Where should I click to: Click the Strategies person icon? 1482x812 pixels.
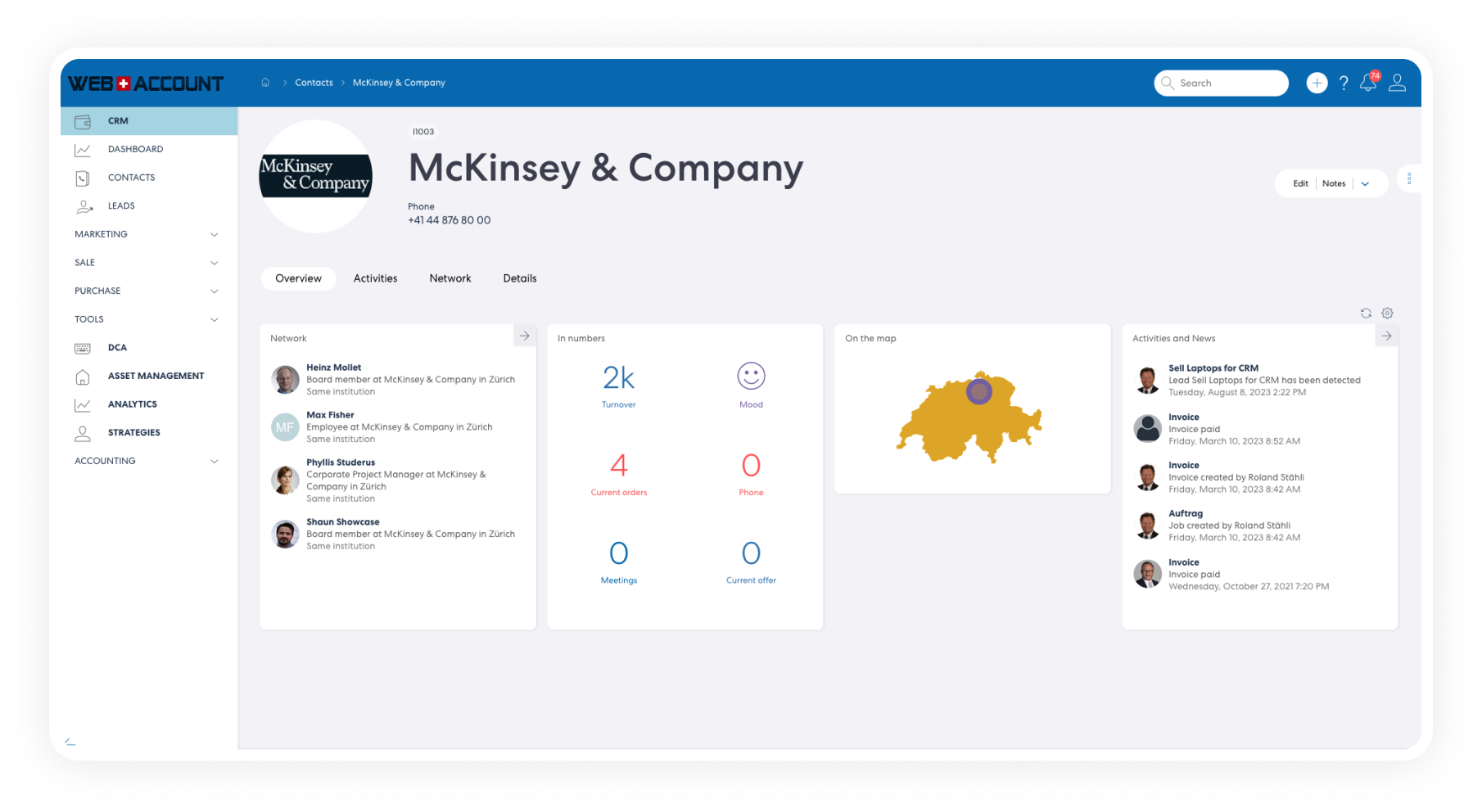pyautogui.click(x=83, y=433)
